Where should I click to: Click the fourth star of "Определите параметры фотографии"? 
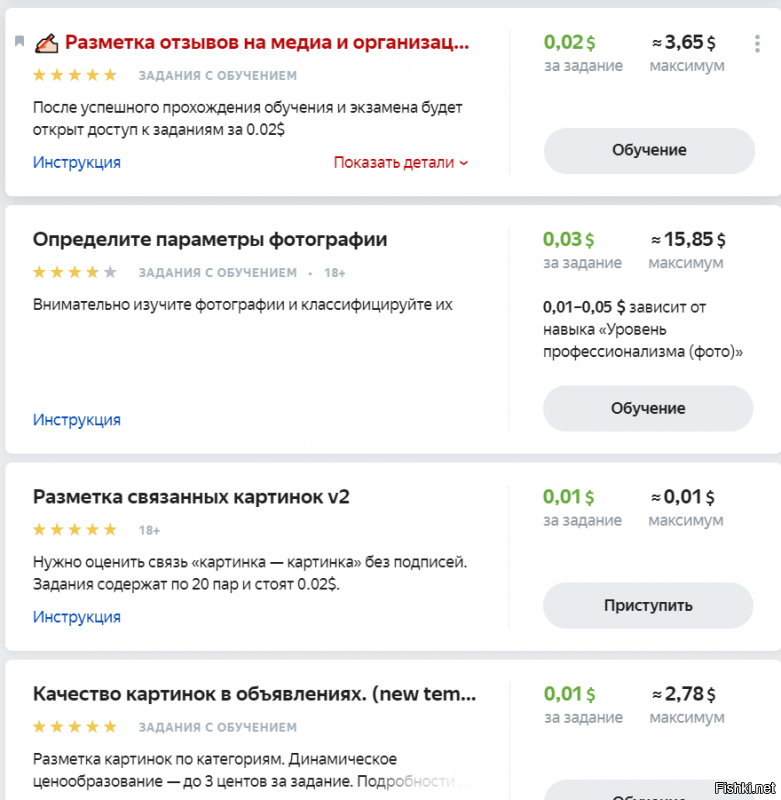pos(93,271)
